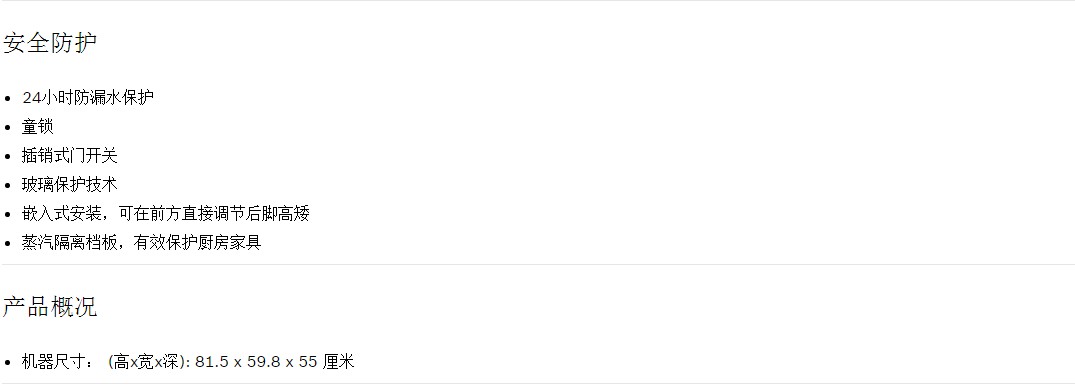Image resolution: width=1075 pixels, height=385 pixels.
Task: Click the bullet before 童锁
Action: pos(8,127)
